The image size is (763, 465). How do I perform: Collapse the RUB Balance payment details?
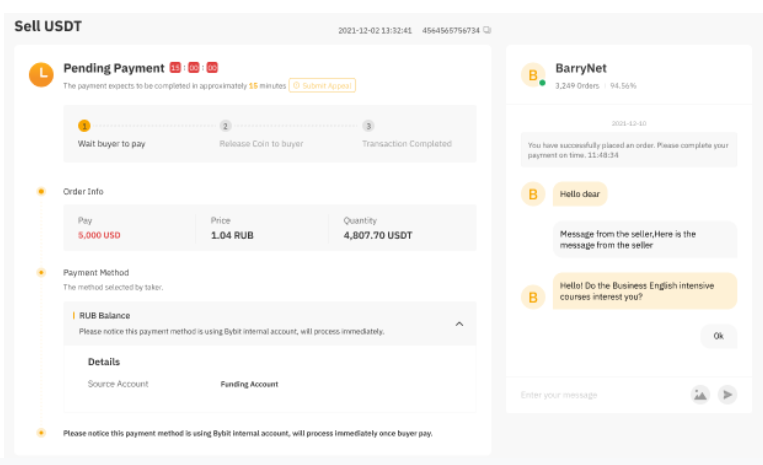pyautogui.click(x=459, y=323)
